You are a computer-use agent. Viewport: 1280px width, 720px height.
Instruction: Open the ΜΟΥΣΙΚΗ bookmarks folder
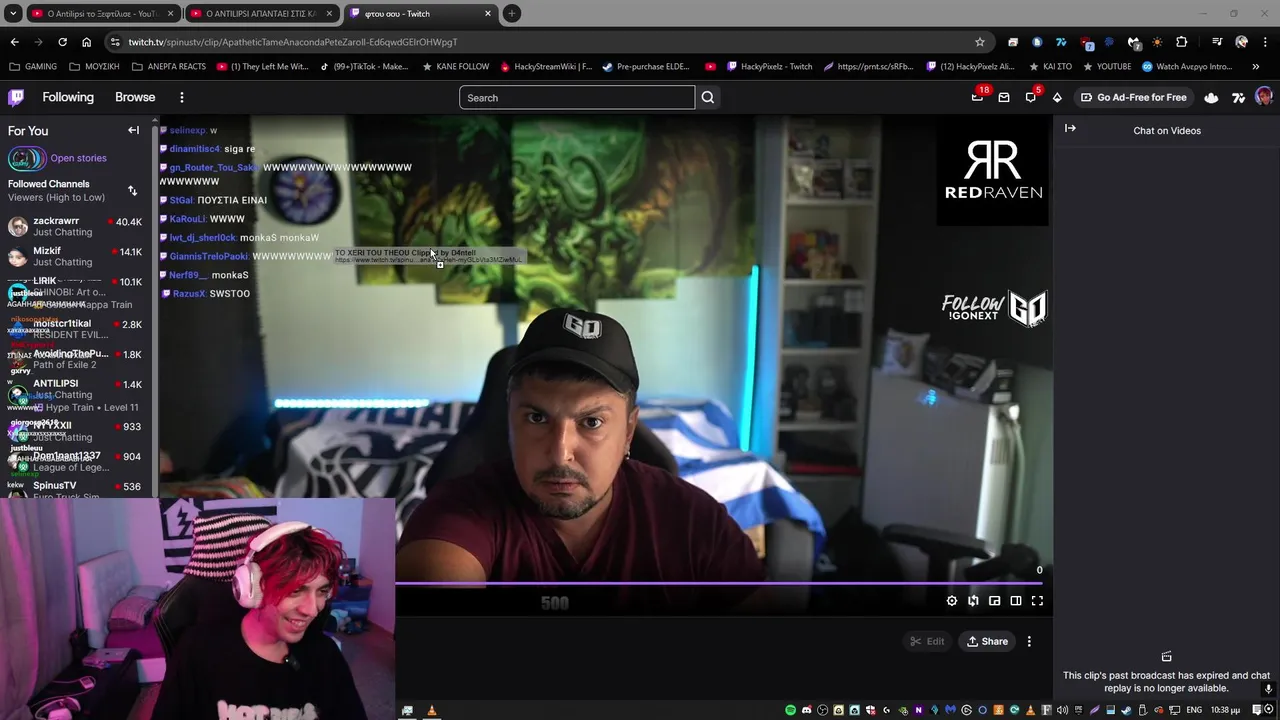click(94, 67)
